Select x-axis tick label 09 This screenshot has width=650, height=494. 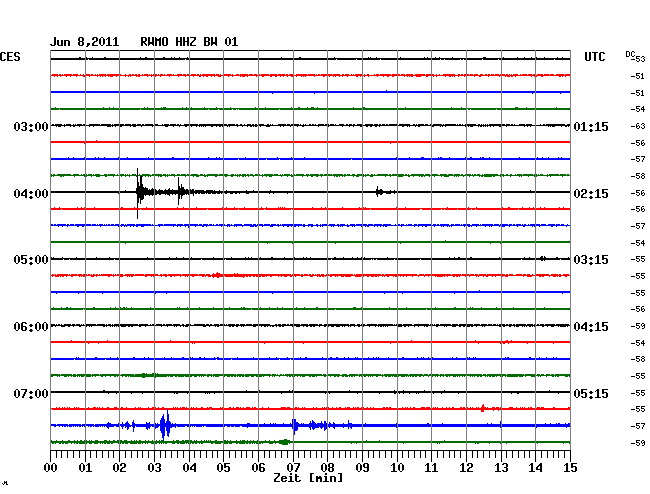362,467
